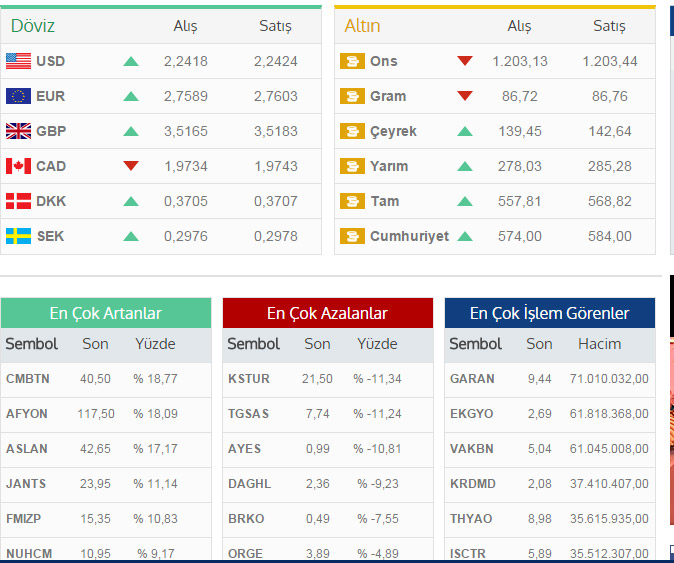Open the Altın section heading
The width and height of the screenshot is (674, 563).
point(362,26)
